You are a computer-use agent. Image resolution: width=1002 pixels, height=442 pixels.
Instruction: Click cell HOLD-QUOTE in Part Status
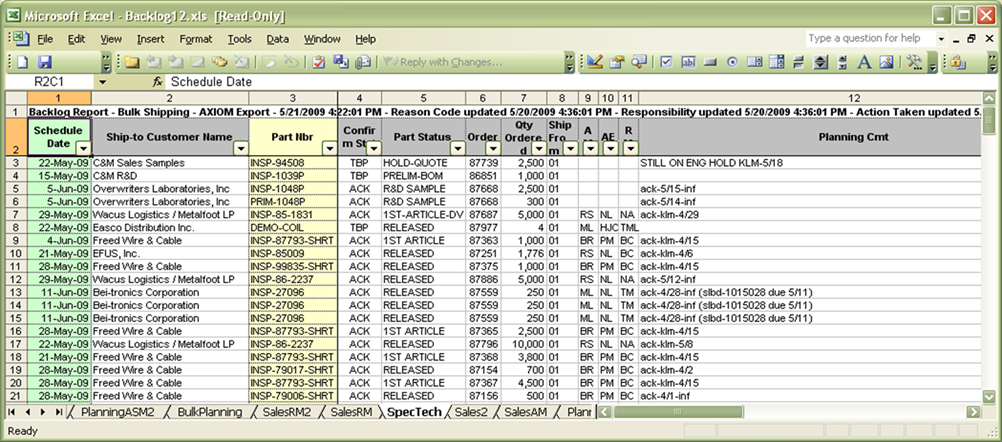click(424, 163)
